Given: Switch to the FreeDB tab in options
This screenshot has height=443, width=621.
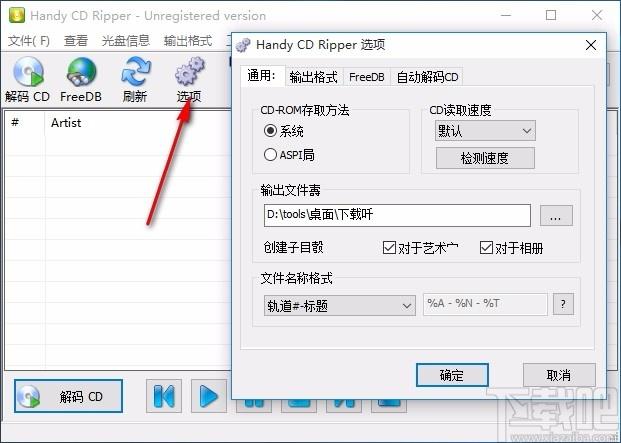Looking at the screenshot, I should tap(367, 77).
